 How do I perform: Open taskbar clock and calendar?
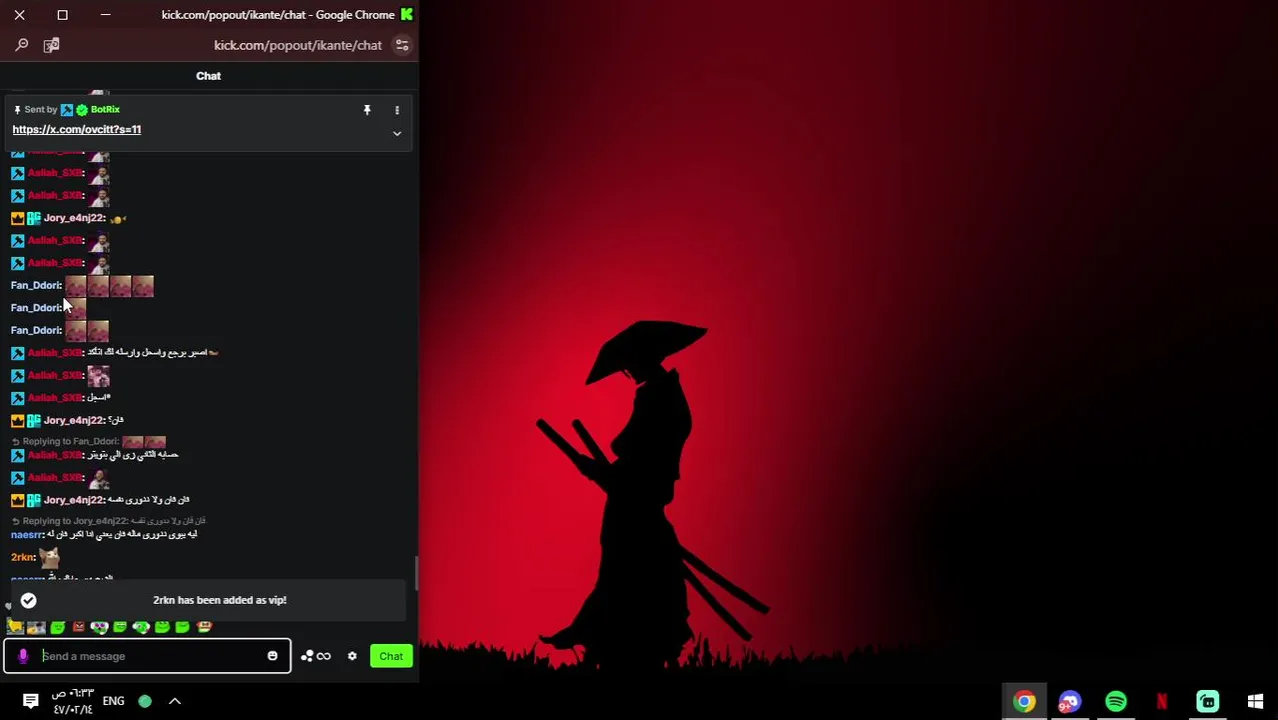73,701
